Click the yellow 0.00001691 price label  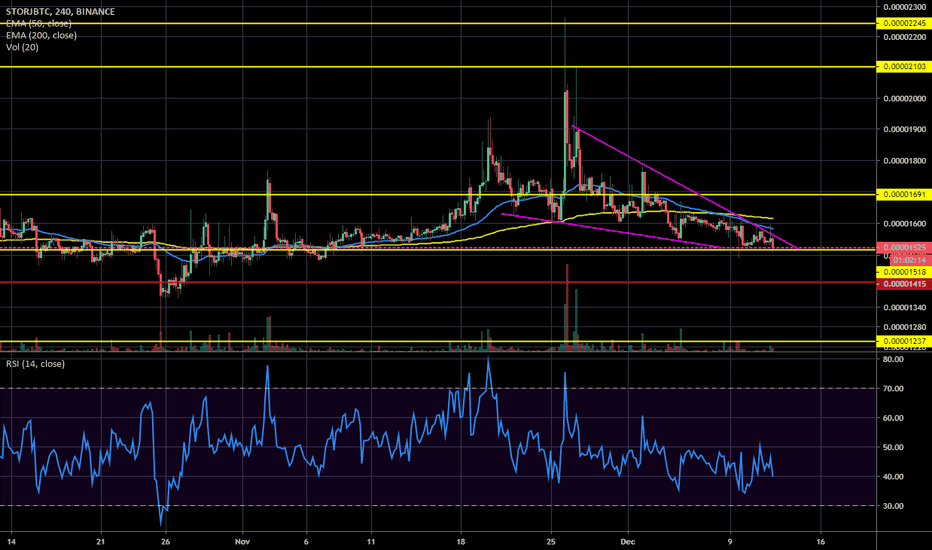(x=904, y=194)
